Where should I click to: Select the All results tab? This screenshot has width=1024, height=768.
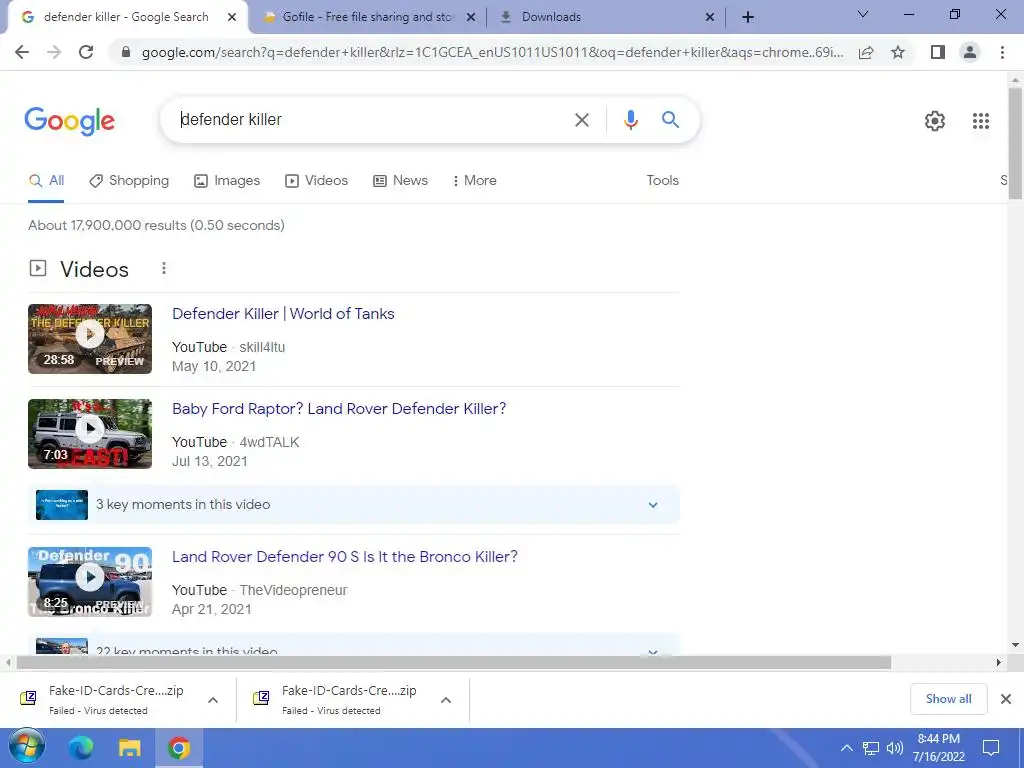[x=46, y=181]
